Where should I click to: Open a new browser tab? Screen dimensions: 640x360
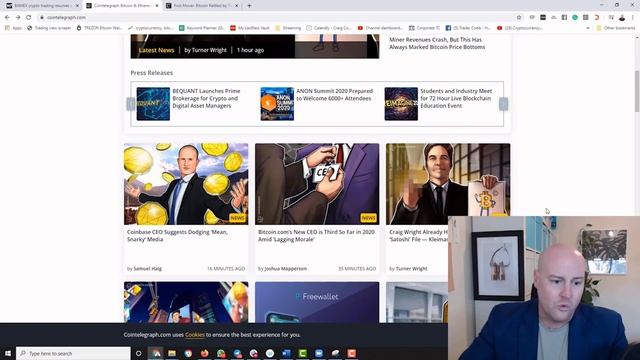[x=249, y=6]
